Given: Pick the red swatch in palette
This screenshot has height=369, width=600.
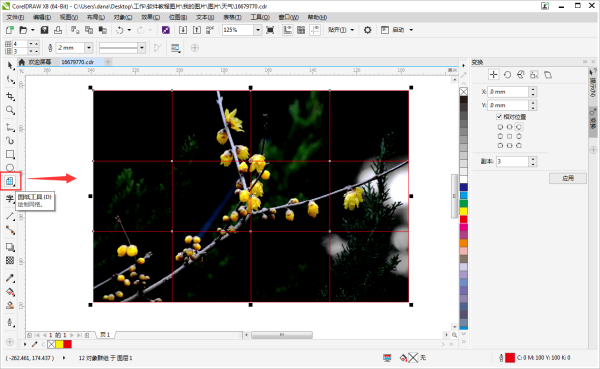Looking at the screenshot, I should coord(463,219).
